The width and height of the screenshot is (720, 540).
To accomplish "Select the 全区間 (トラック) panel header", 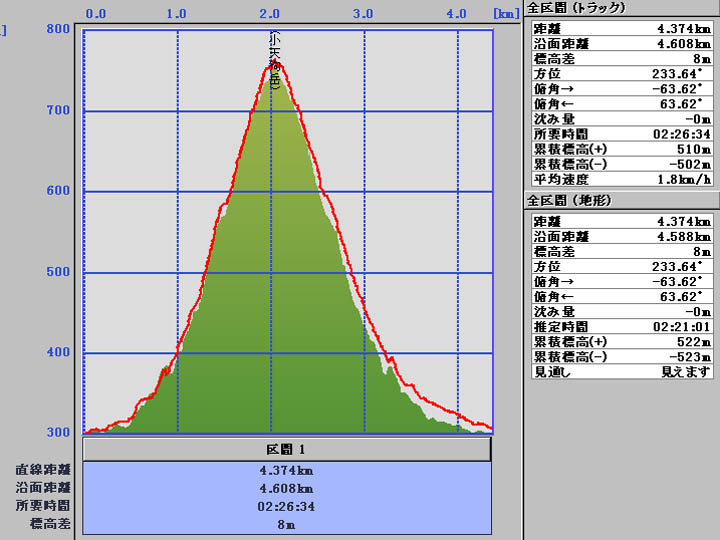I will click(x=575, y=7).
